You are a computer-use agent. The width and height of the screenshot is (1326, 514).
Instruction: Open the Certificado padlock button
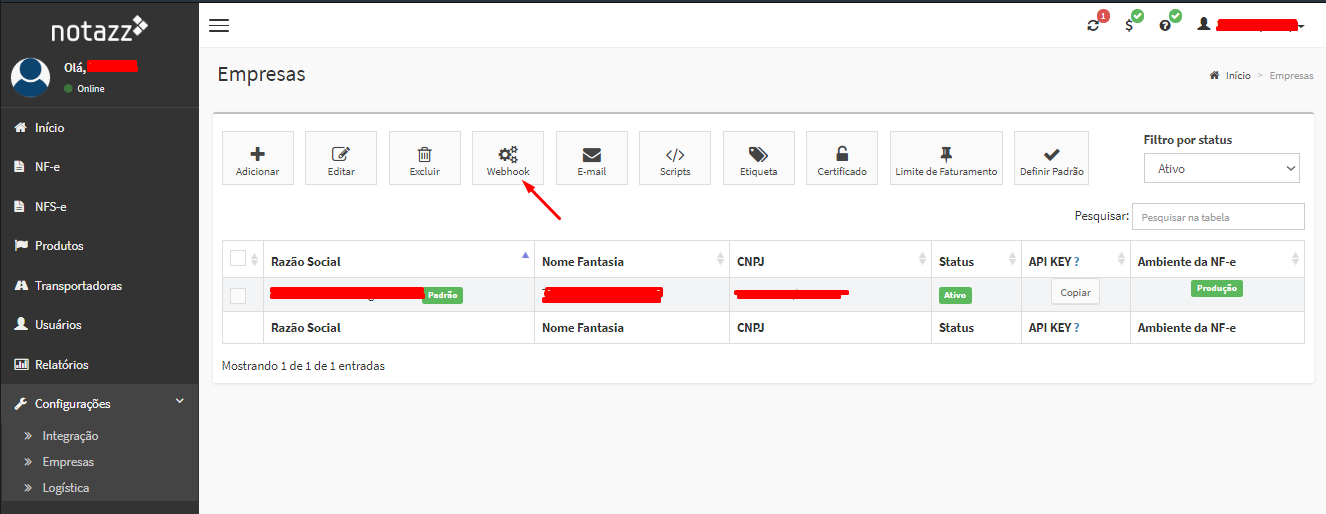click(x=842, y=158)
